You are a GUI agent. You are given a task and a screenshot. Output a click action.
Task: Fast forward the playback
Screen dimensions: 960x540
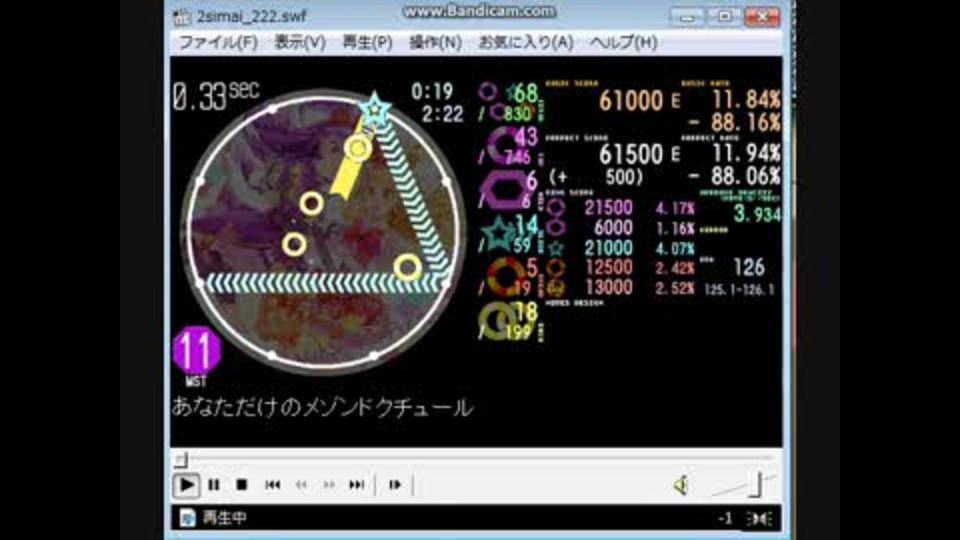point(329,485)
